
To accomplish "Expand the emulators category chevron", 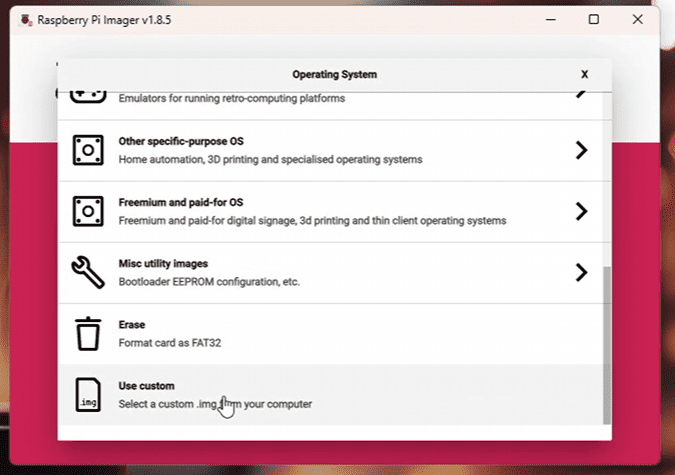I will coord(580,94).
